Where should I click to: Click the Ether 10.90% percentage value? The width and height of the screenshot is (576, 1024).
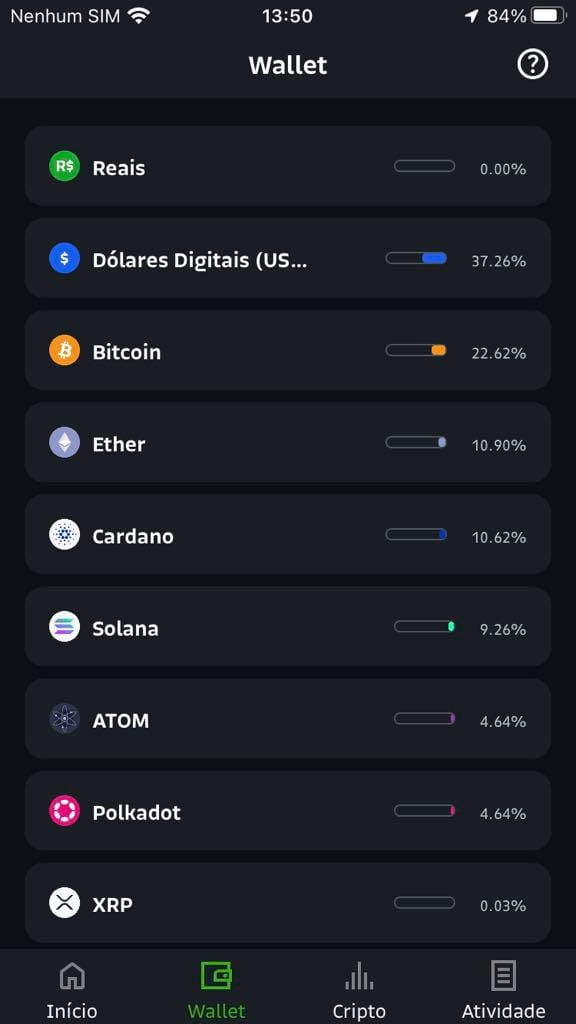(499, 445)
